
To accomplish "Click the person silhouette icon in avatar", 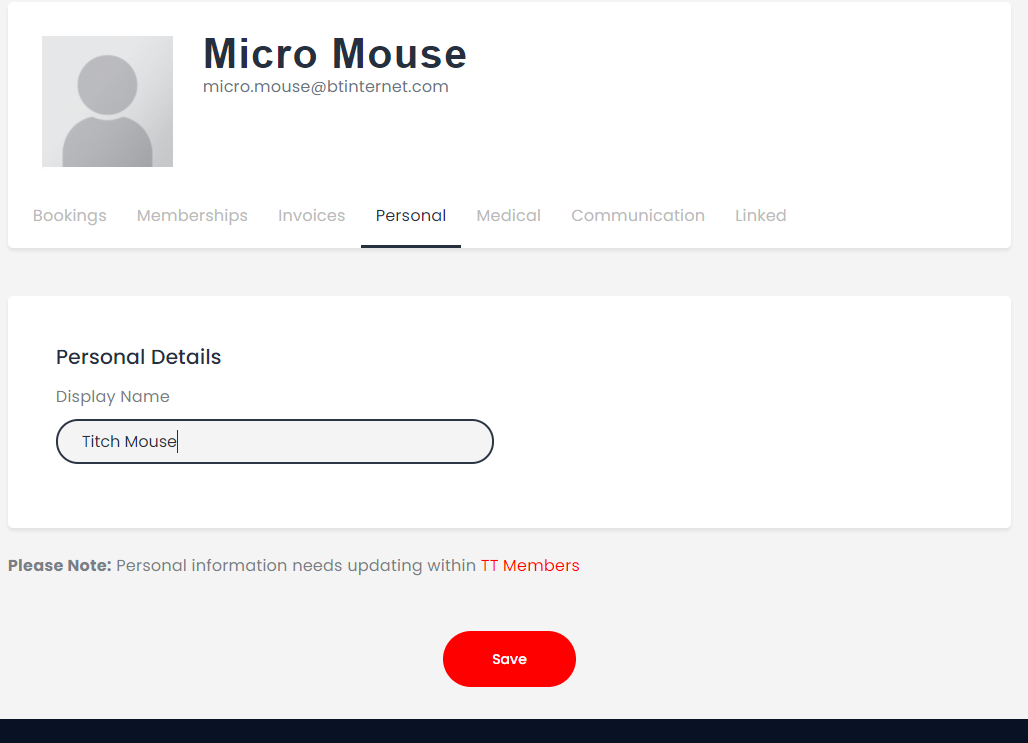I will [107, 101].
